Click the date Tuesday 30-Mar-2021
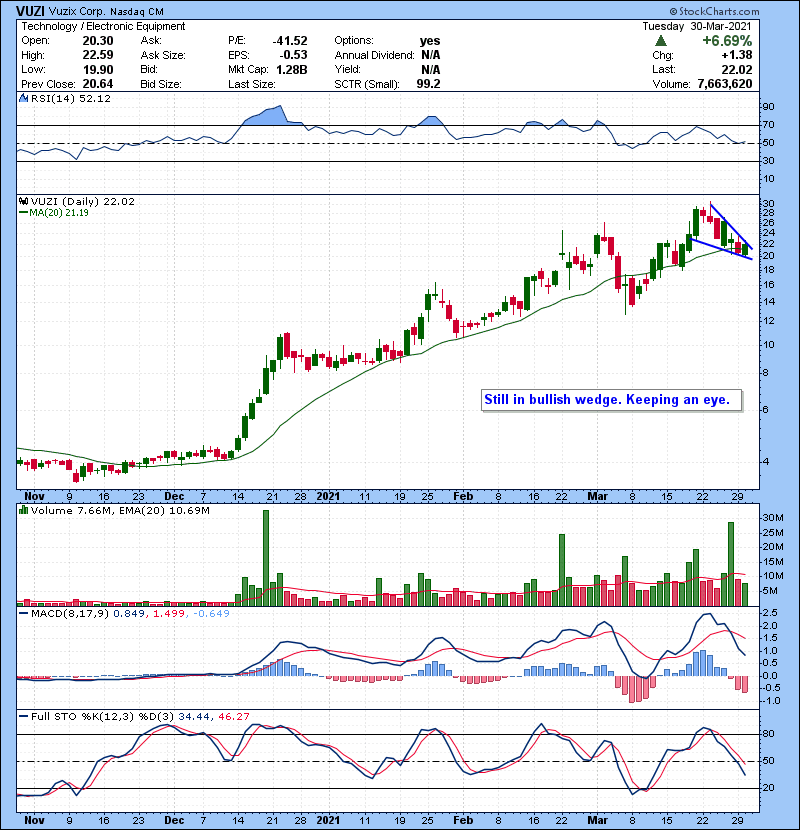Viewport: 800px width, 830px height. click(697, 26)
